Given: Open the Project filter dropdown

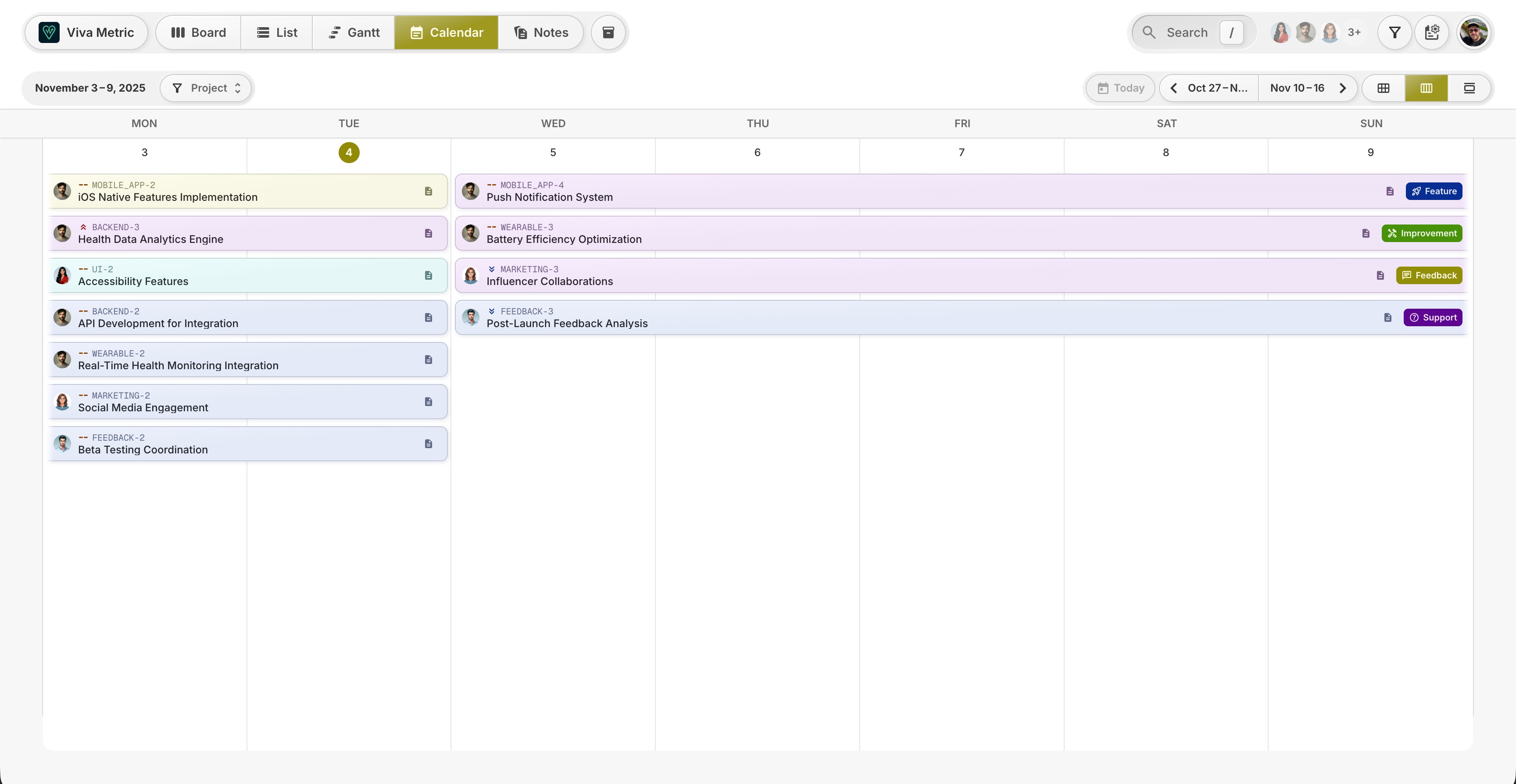Looking at the screenshot, I should pos(207,88).
